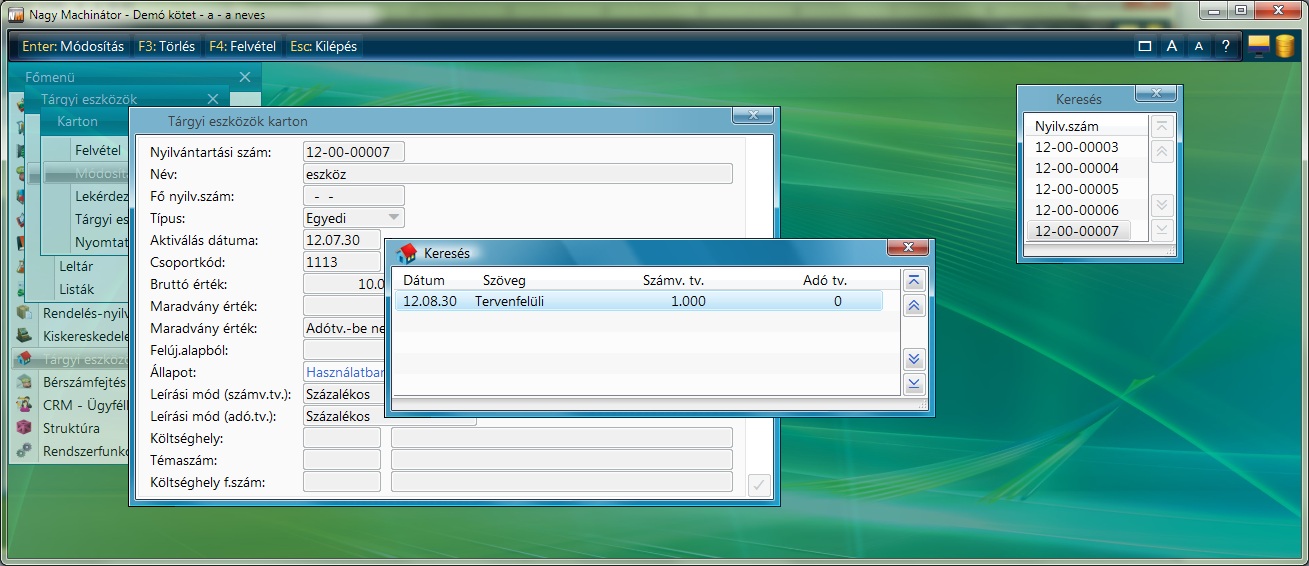Click the Rendszerfunkciók gears icon
1309x566 pixels.
25,451
